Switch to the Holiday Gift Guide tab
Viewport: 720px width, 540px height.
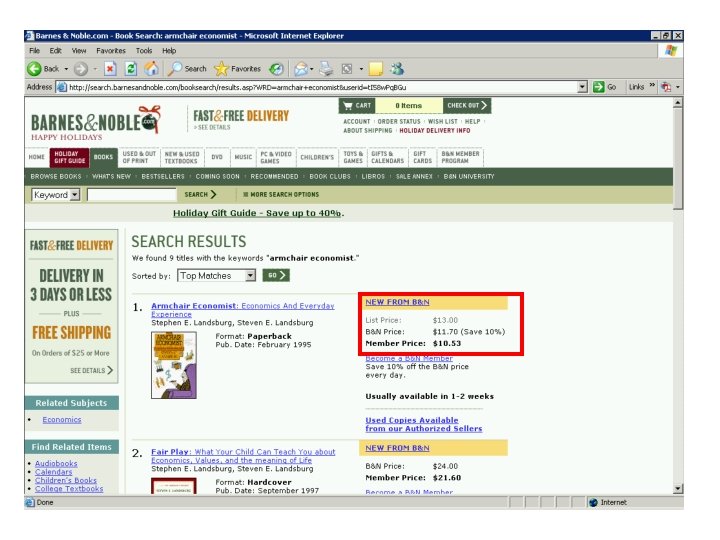pos(69,157)
